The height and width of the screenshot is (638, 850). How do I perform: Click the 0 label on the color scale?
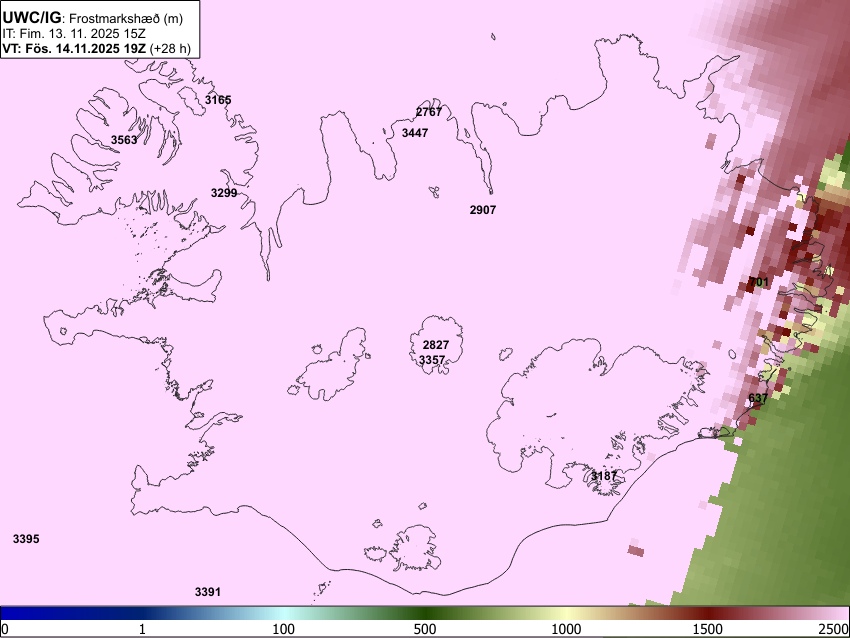pos(5,629)
